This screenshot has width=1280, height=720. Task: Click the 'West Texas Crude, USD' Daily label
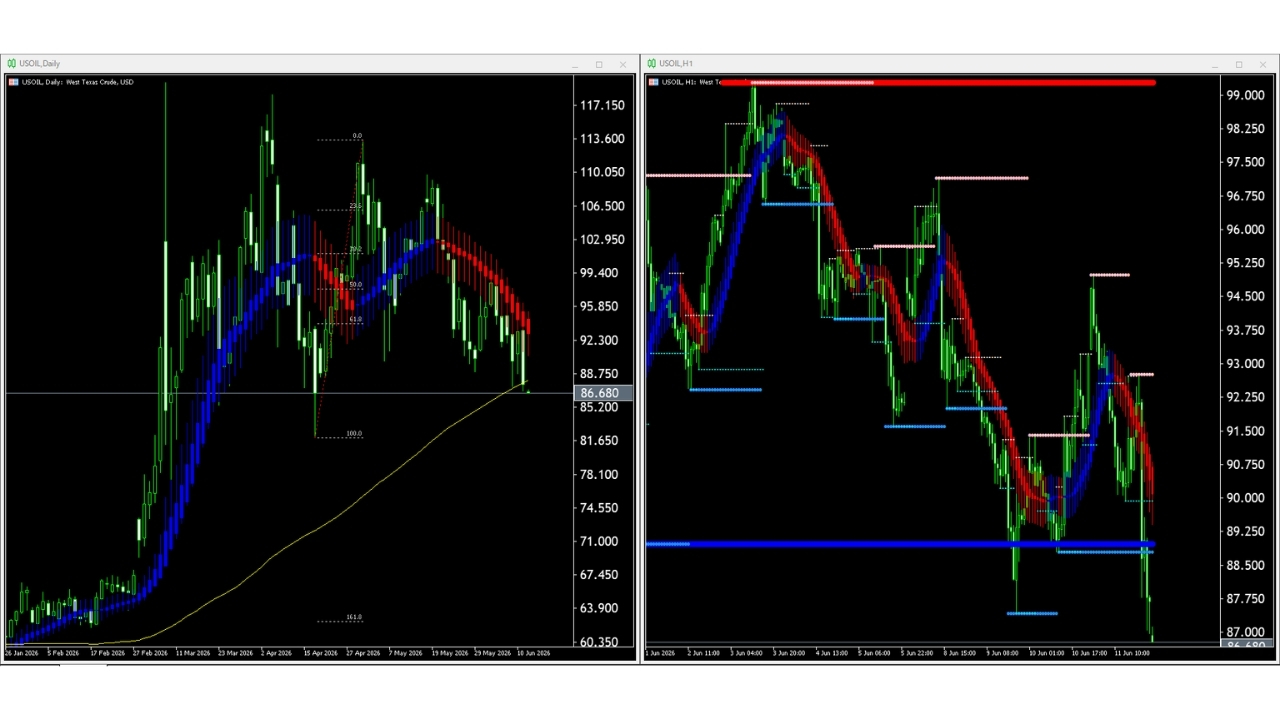pos(100,82)
